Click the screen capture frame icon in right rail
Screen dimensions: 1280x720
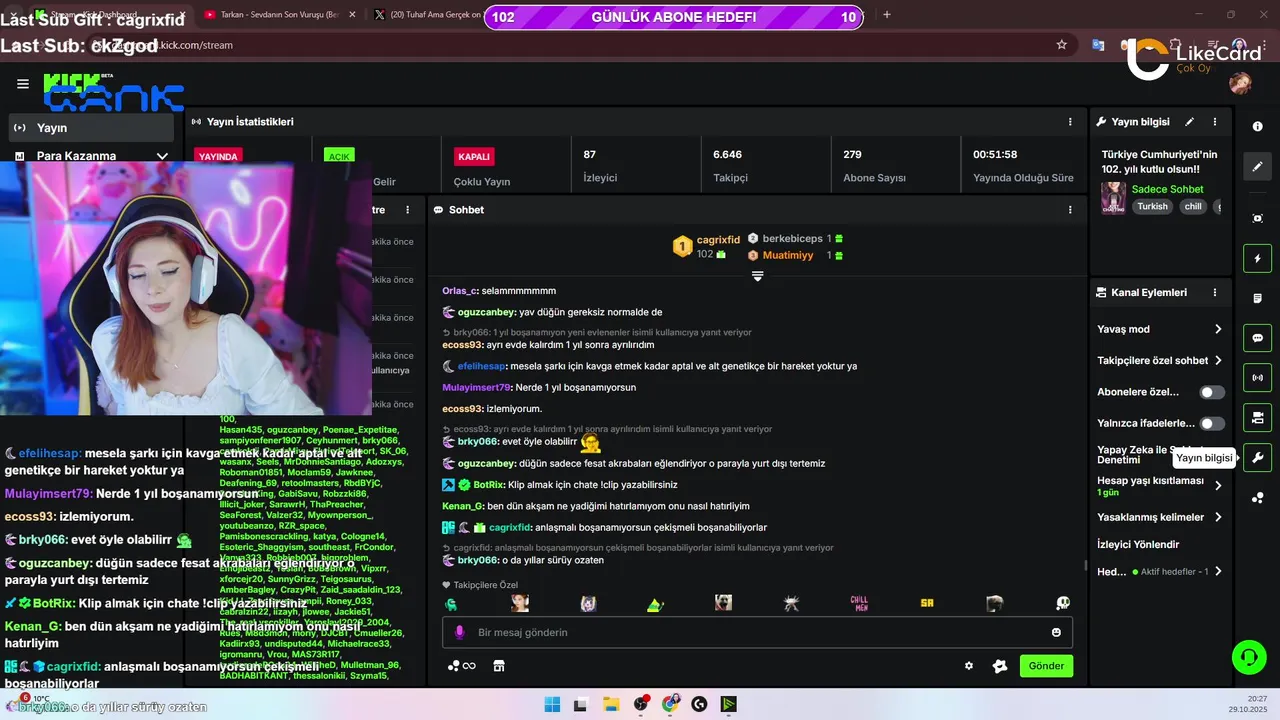coord(1257,218)
